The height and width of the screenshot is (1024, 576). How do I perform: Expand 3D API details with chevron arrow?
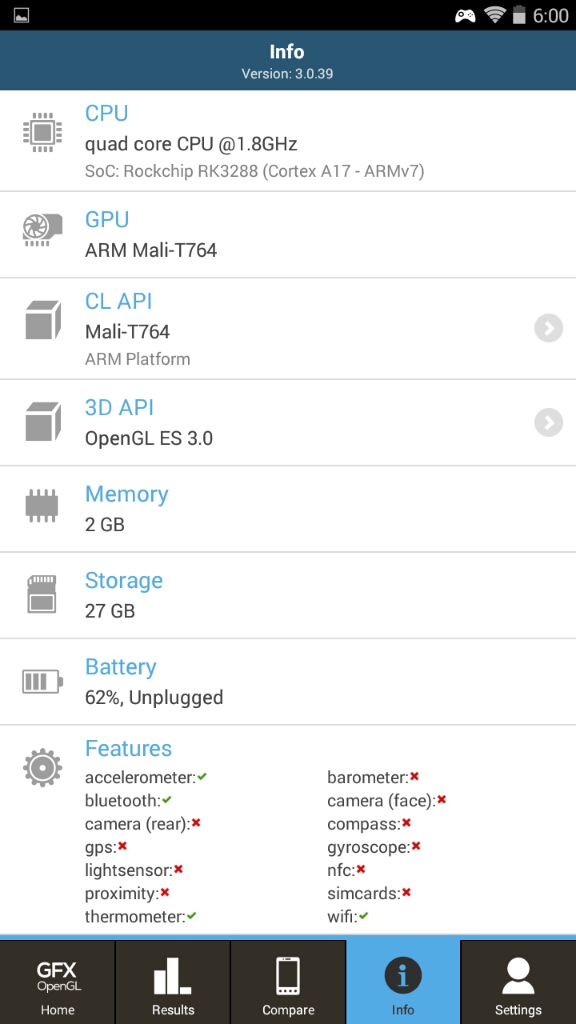[x=549, y=423]
